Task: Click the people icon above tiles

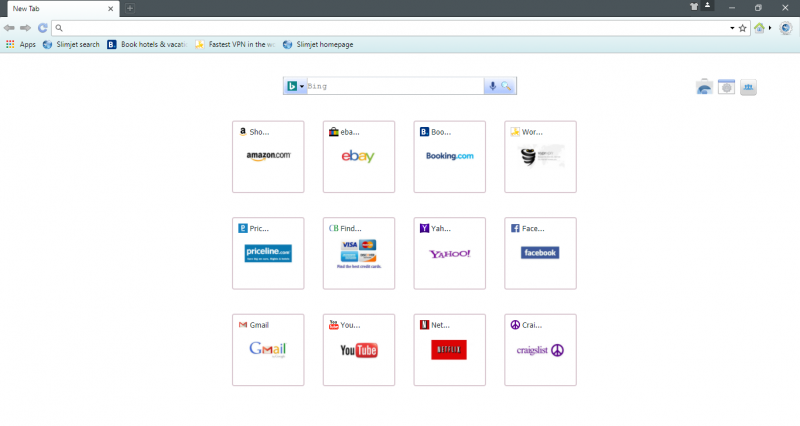Action: point(748,87)
